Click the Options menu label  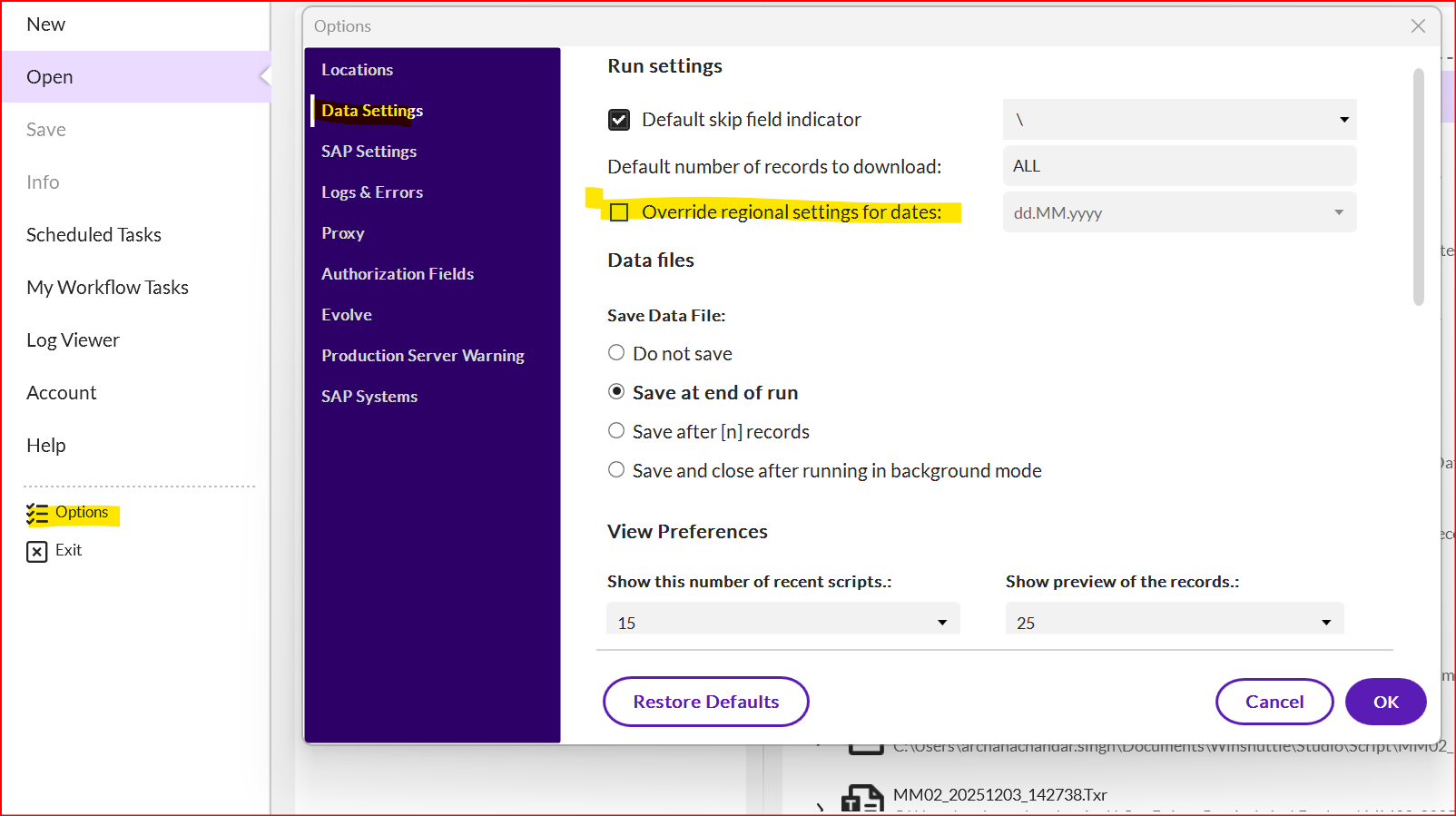(x=82, y=513)
